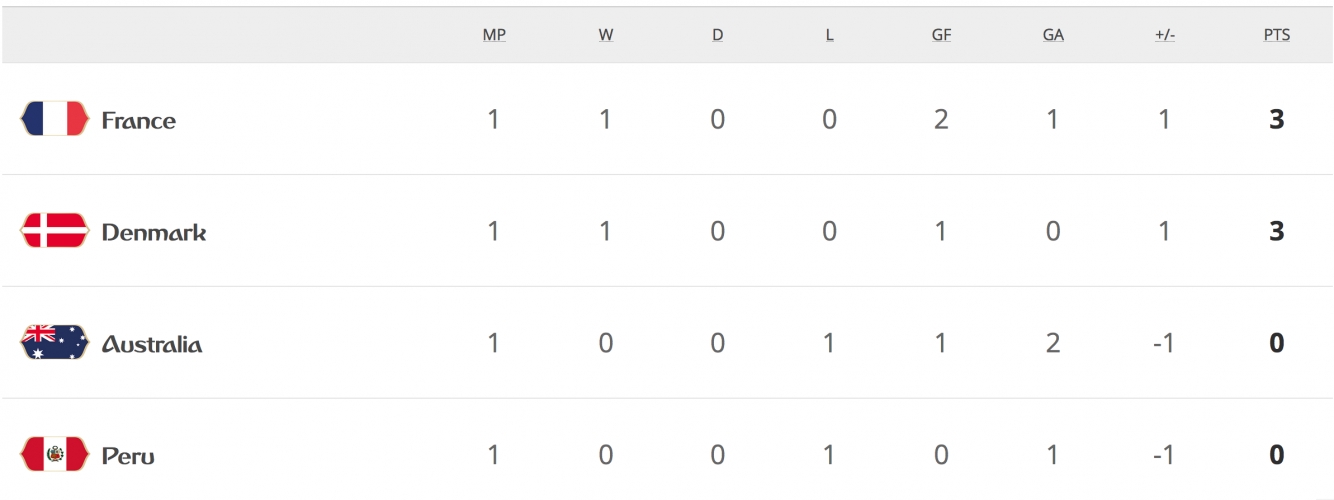Click the MP column header
Screen dimensions: 1334x500
coord(494,35)
